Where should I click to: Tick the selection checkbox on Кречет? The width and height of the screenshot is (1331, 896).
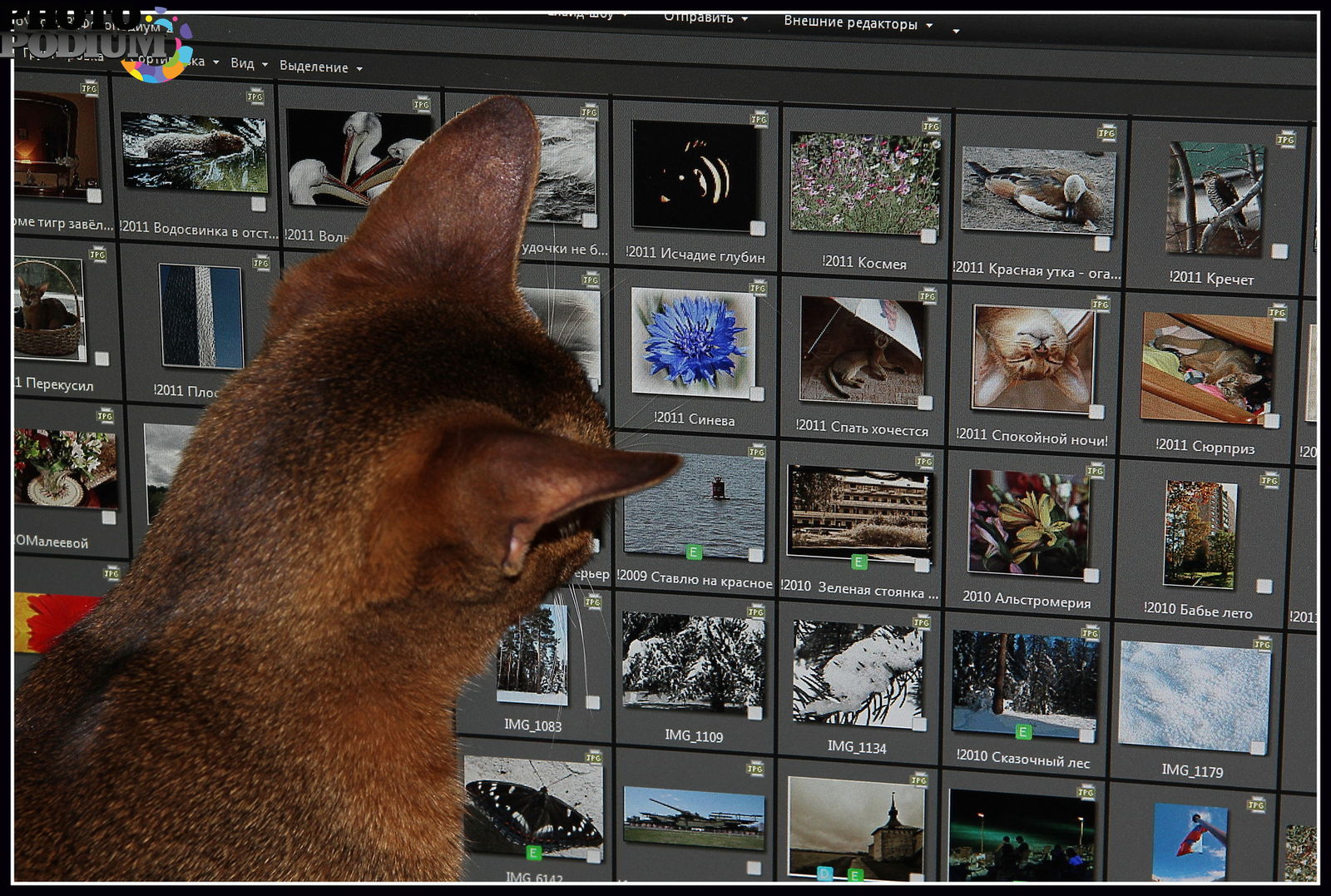click(x=1280, y=251)
